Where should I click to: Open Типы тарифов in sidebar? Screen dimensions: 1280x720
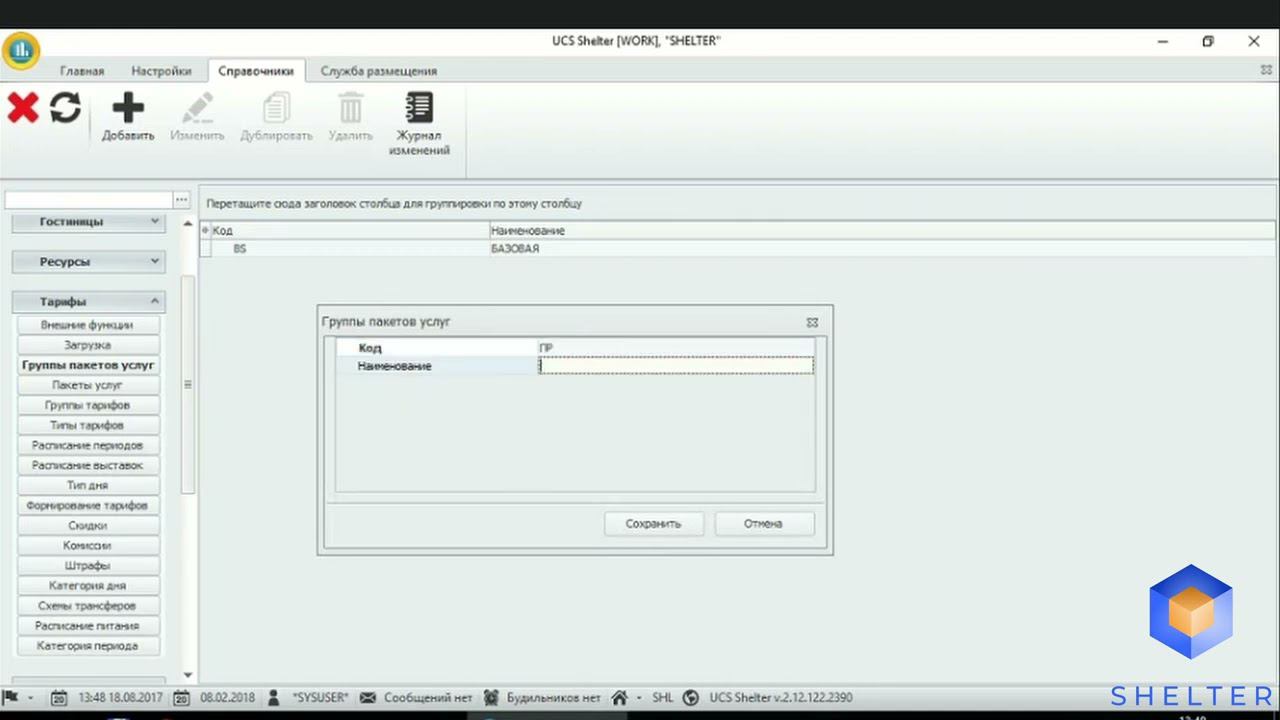(87, 425)
